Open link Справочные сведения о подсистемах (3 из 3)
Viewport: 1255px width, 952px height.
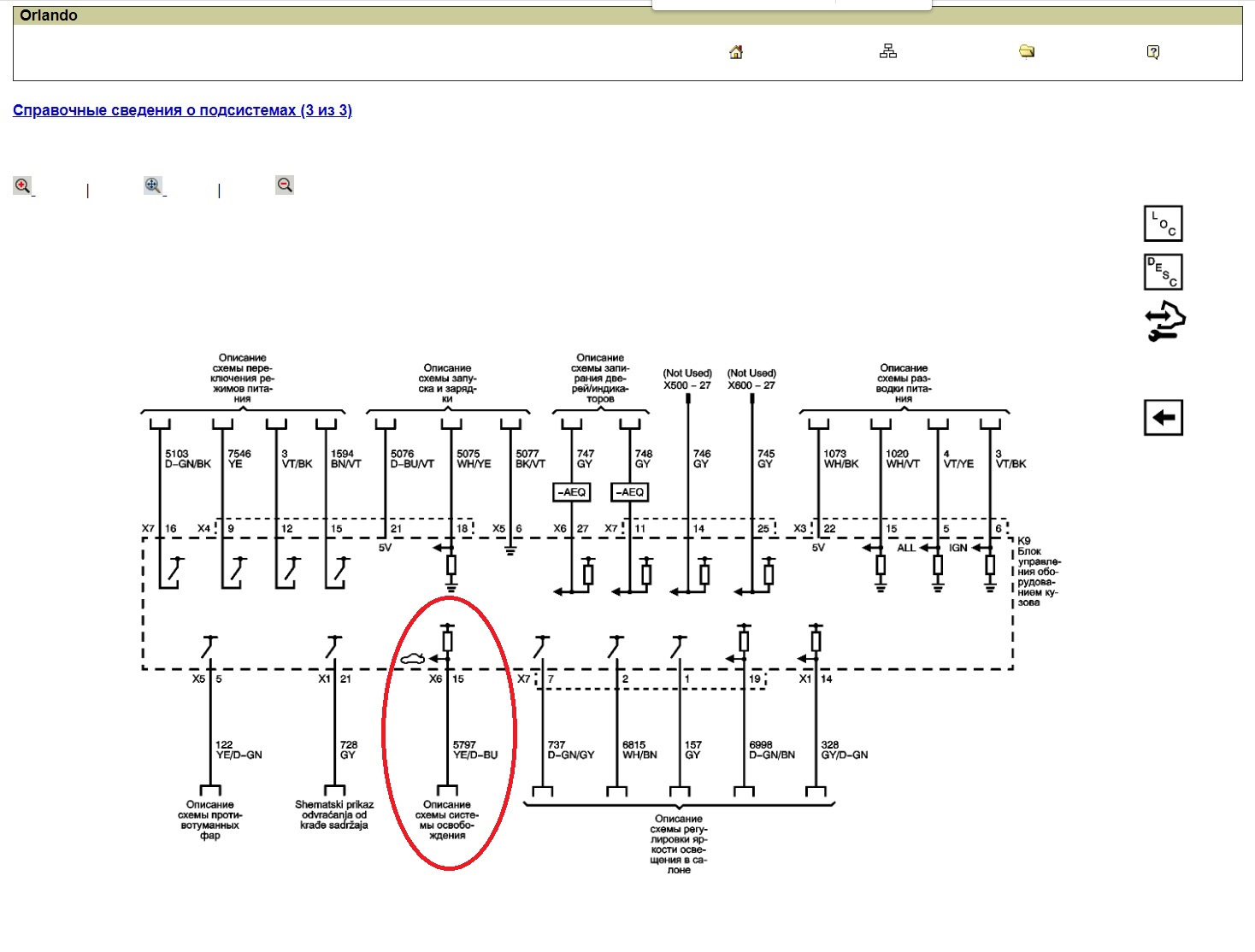tap(182, 110)
